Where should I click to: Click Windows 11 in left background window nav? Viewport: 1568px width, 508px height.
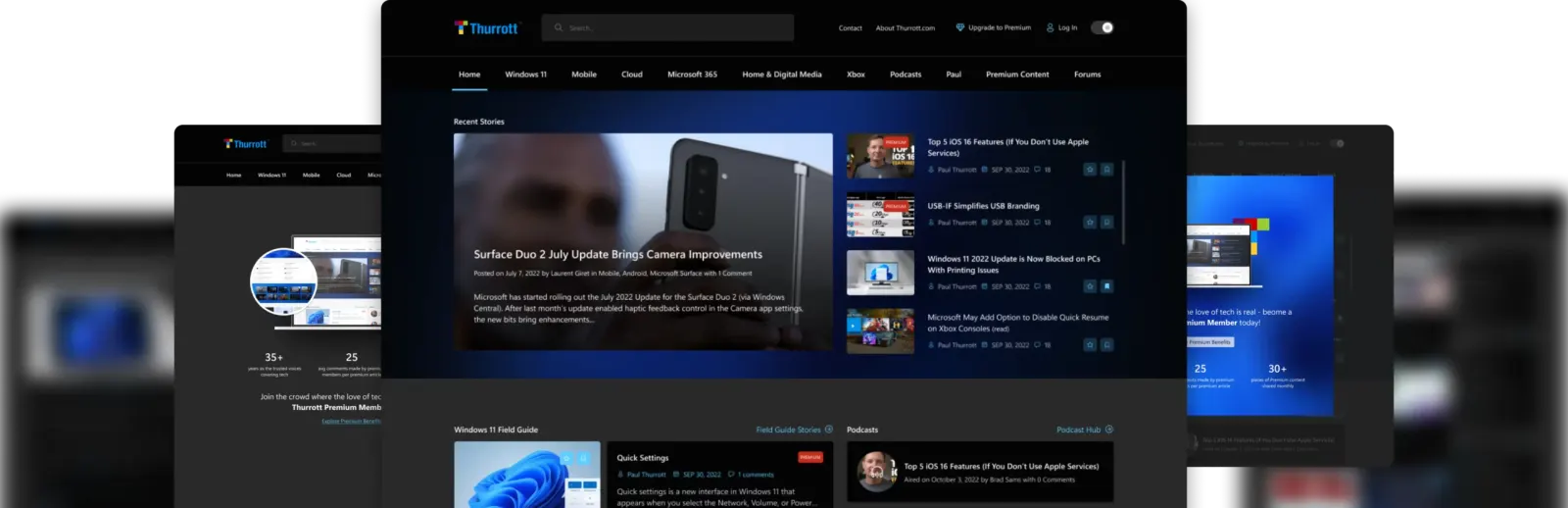click(x=271, y=175)
